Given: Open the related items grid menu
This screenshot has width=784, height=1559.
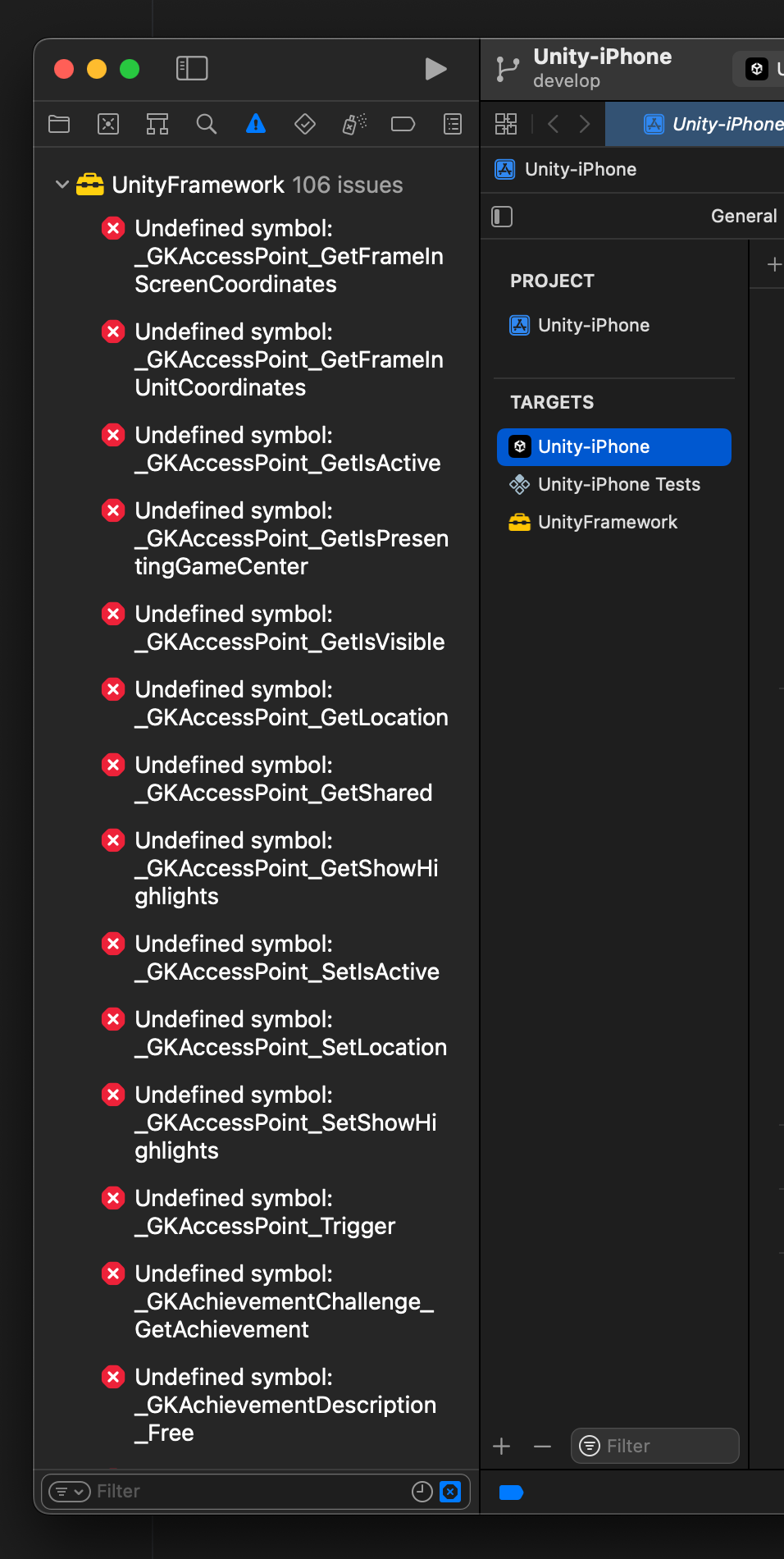Looking at the screenshot, I should [x=506, y=124].
